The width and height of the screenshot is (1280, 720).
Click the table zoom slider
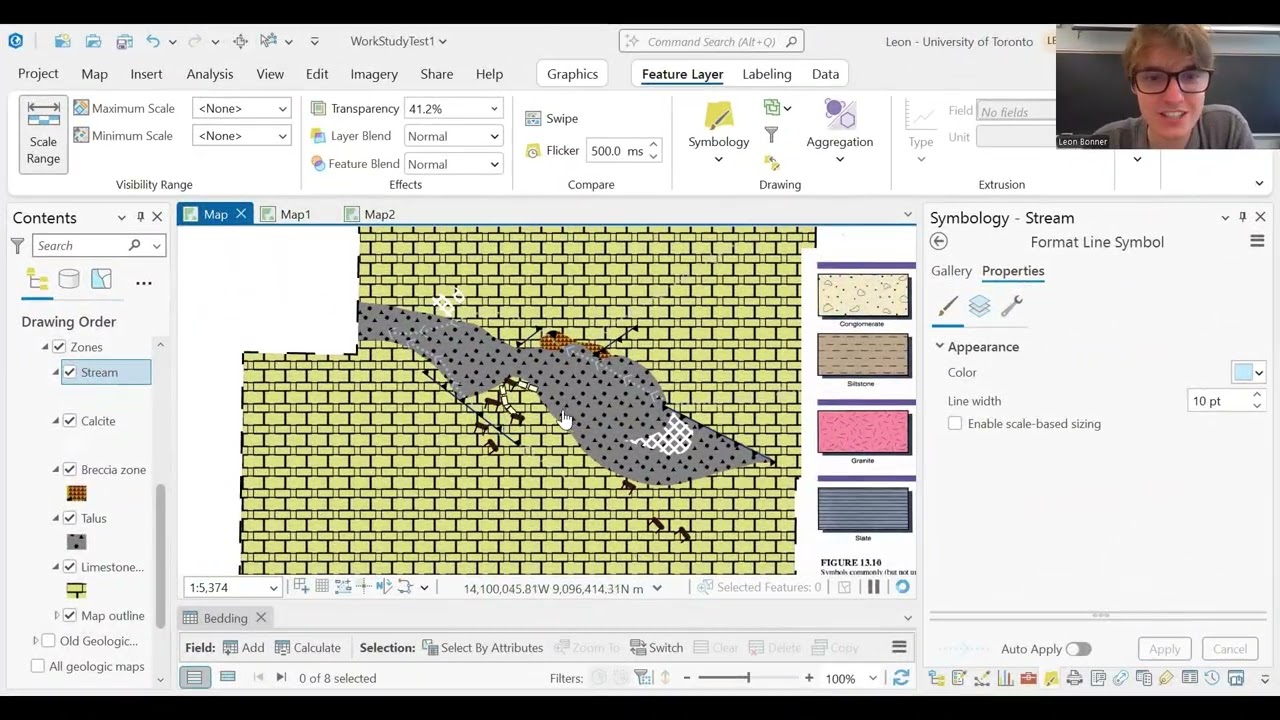[747, 678]
